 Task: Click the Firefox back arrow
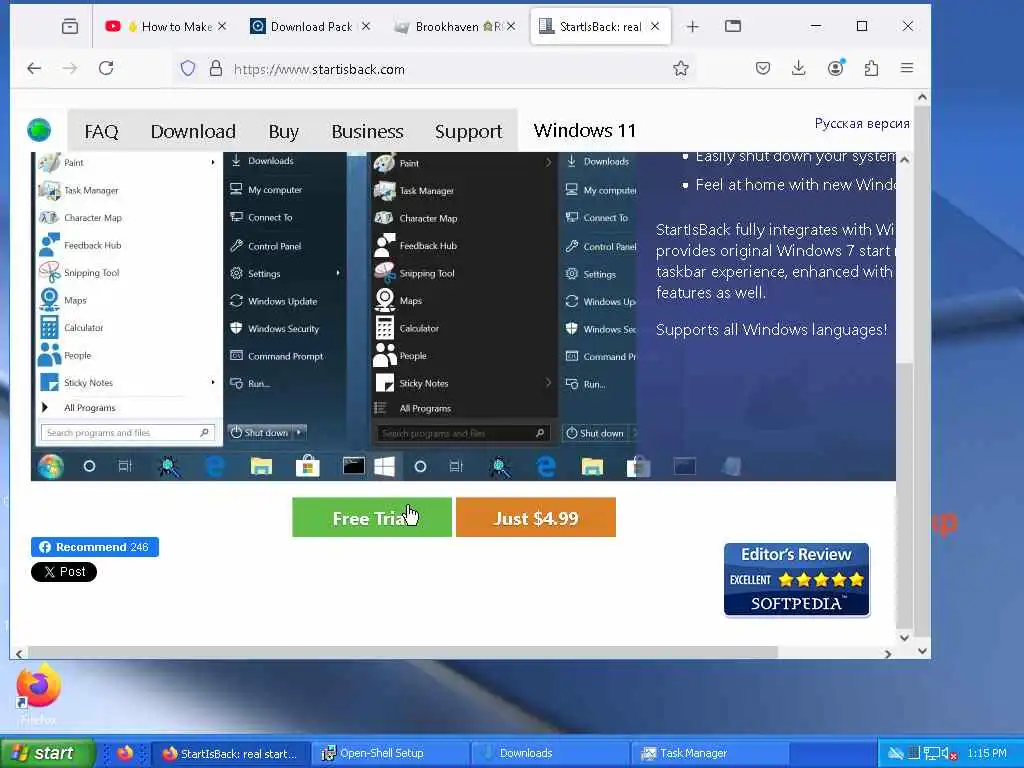(34, 68)
